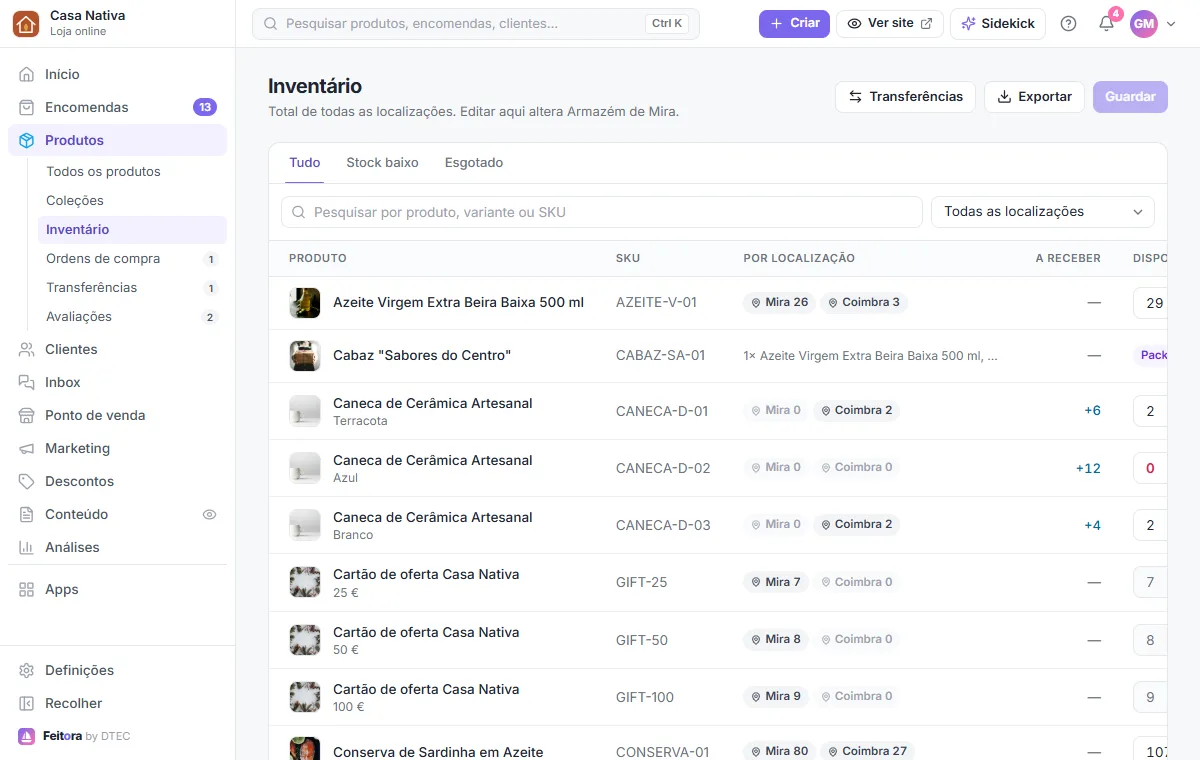Click the Clientes sidebar icon
Viewport: 1200px width, 760px height.
27,349
